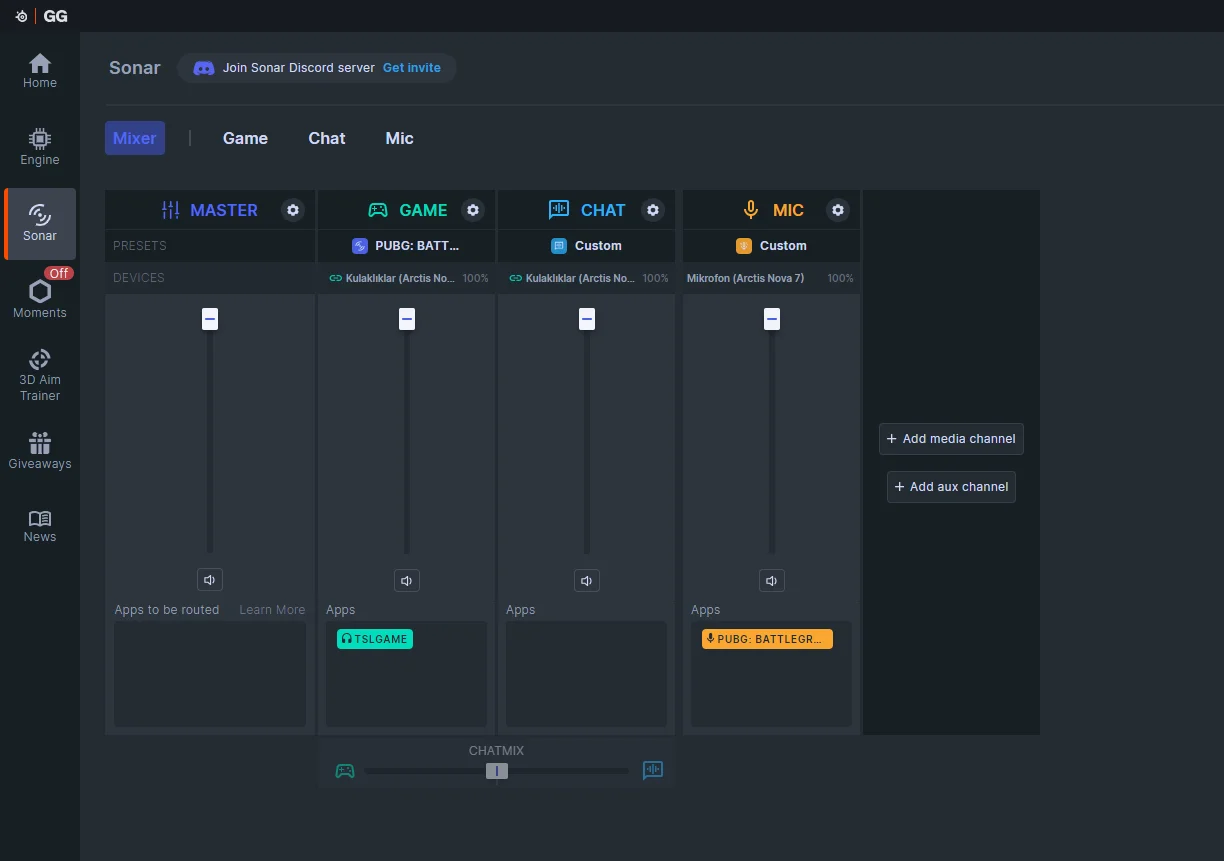Viewport: 1224px width, 861px height.
Task: Click the Discord logo icon
Action: pos(204,68)
